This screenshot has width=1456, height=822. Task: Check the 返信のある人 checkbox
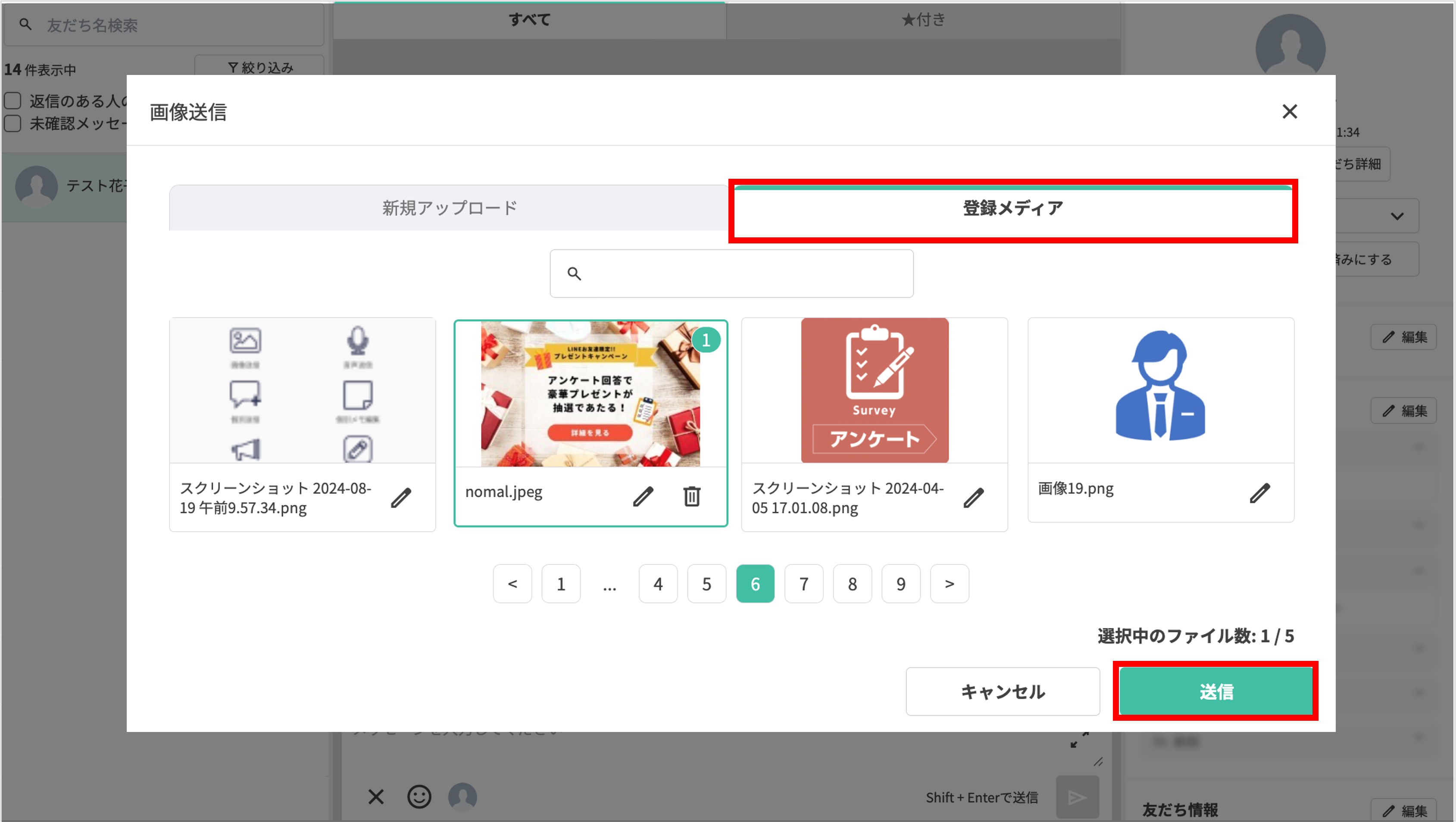click(x=12, y=100)
